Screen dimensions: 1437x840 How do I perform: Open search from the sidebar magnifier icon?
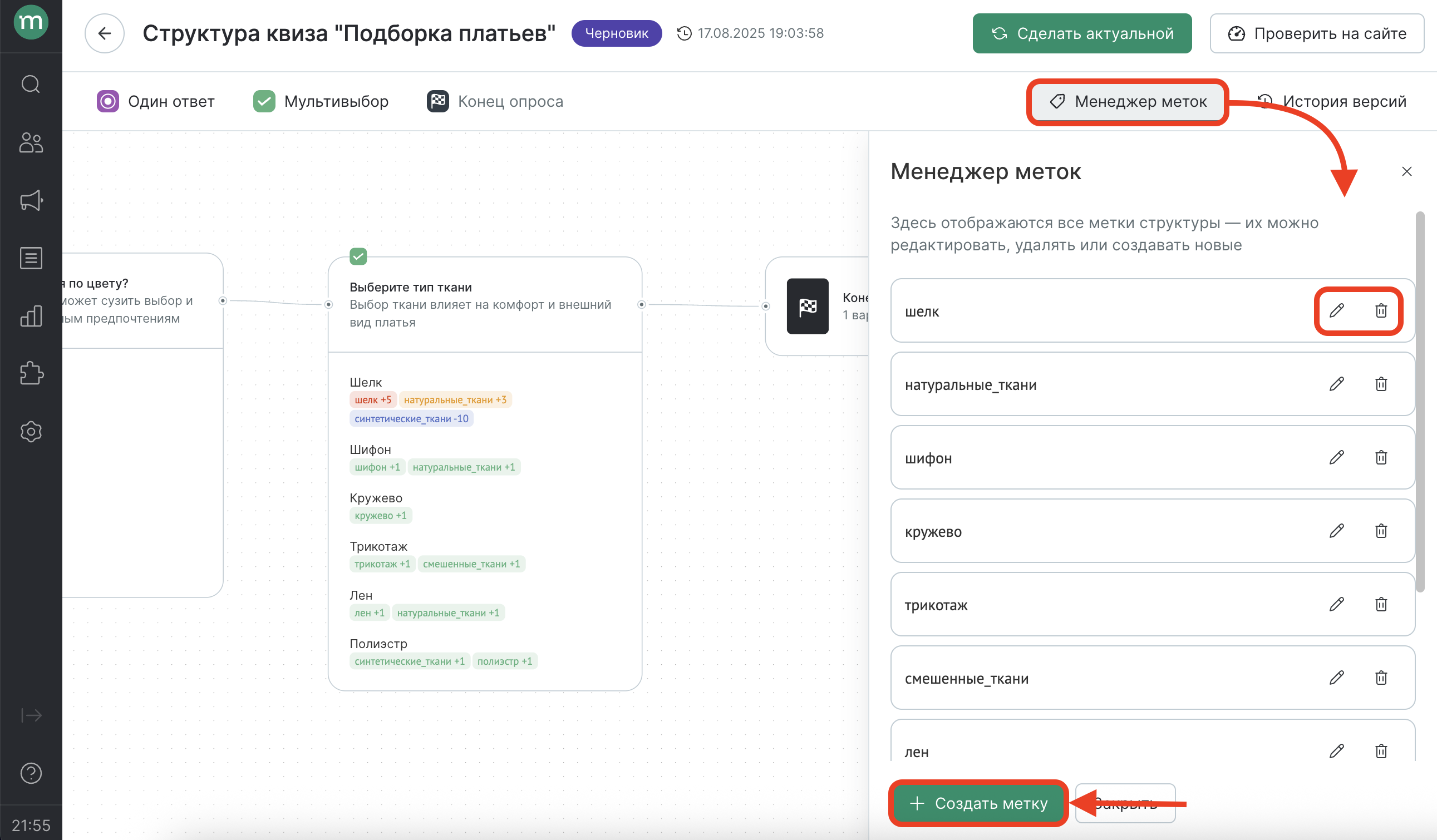click(x=31, y=85)
